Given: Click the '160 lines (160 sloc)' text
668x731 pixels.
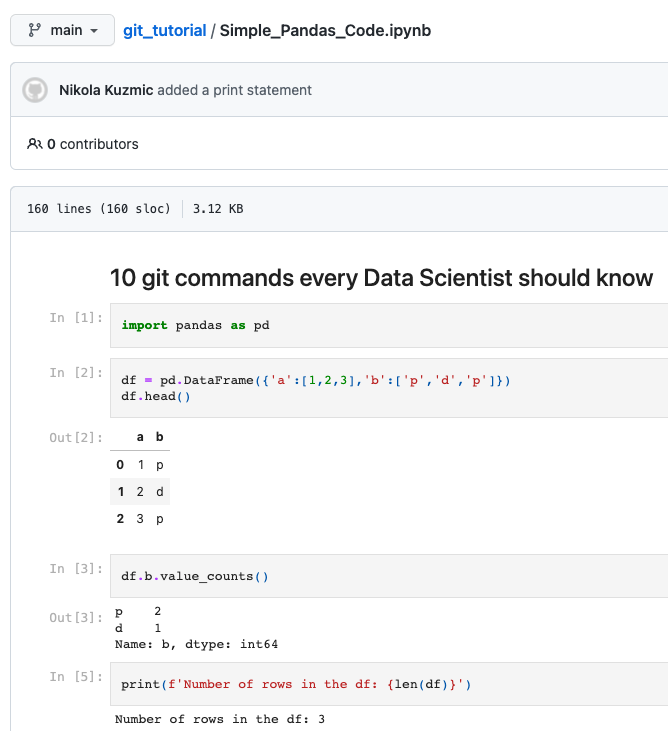Looking at the screenshot, I should coord(98,209).
